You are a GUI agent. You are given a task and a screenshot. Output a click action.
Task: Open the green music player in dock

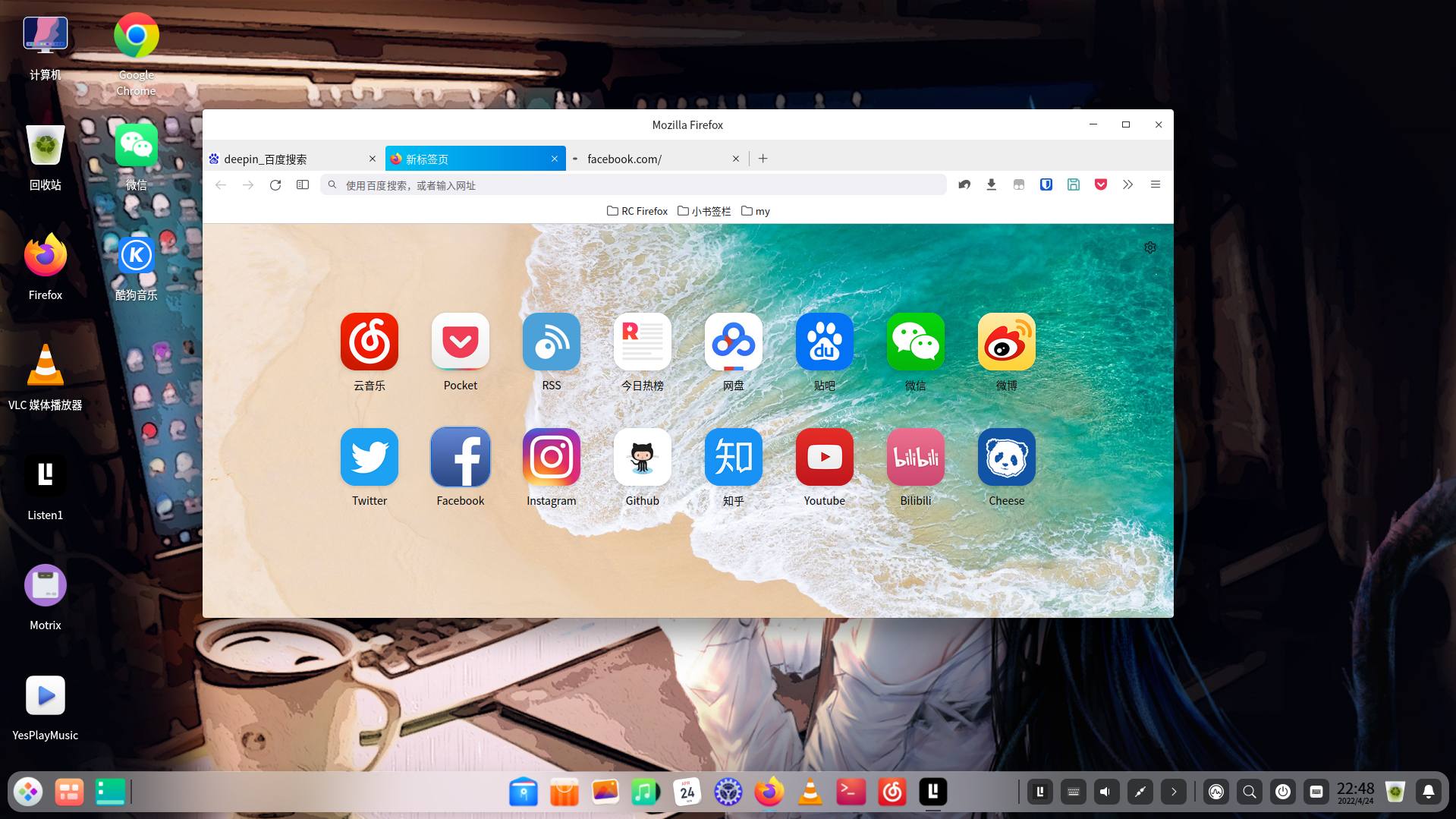[646, 792]
